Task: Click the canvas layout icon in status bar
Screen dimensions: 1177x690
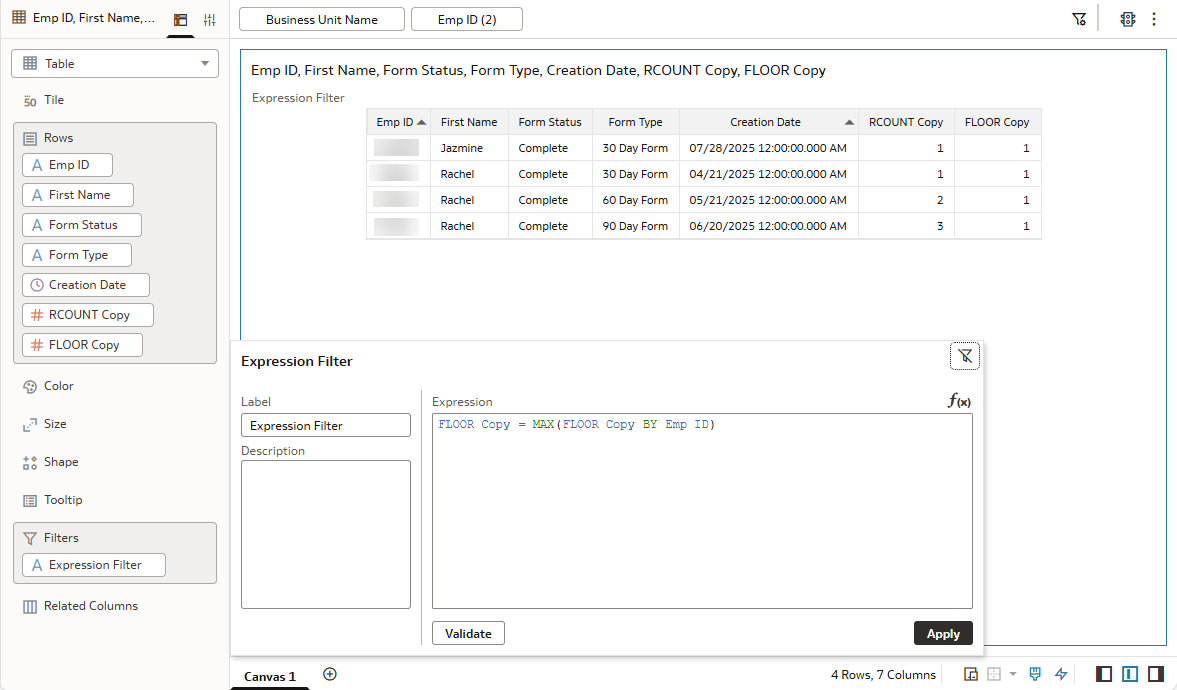Action: [971, 673]
